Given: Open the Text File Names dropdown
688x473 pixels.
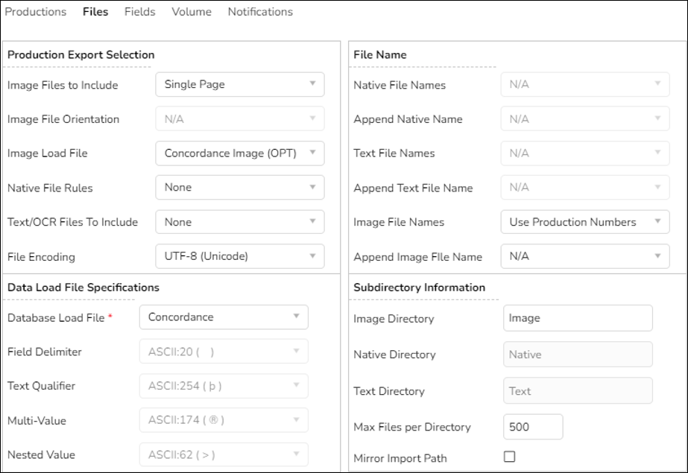Looking at the screenshot, I should pyautogui.click(x=585, y=153).
